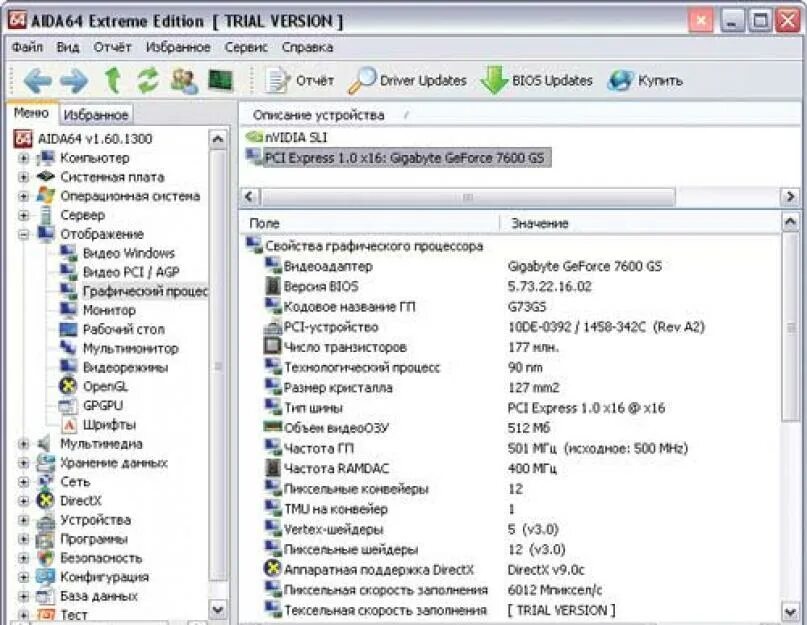The height and width of the screenshot is (625, 807).
Task: Click the Аппаратная поддержка DirectX icon
Action: pyautogui.click(x=272, y=569)
